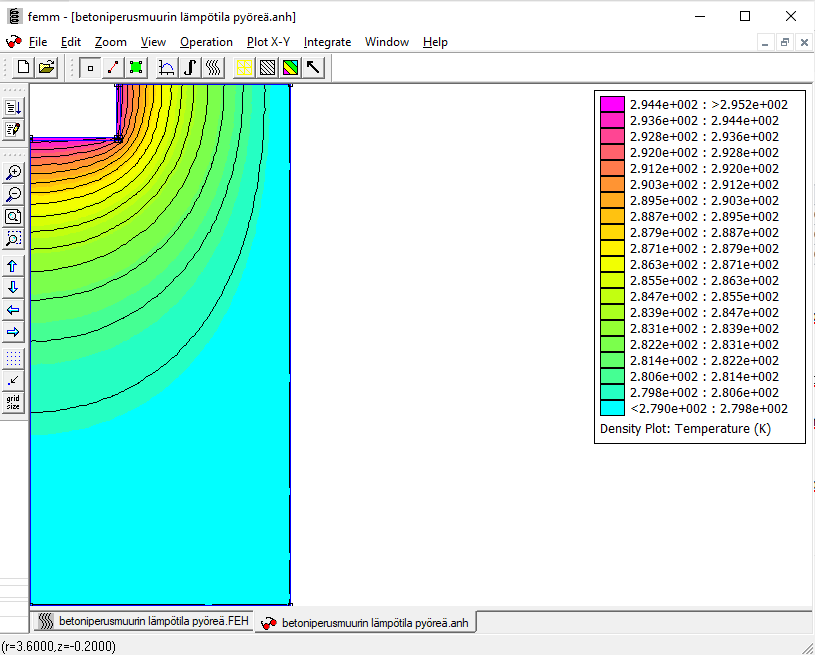Zoom out with the magnifier minus icon
815x655 pixels.
click(13, 194)
